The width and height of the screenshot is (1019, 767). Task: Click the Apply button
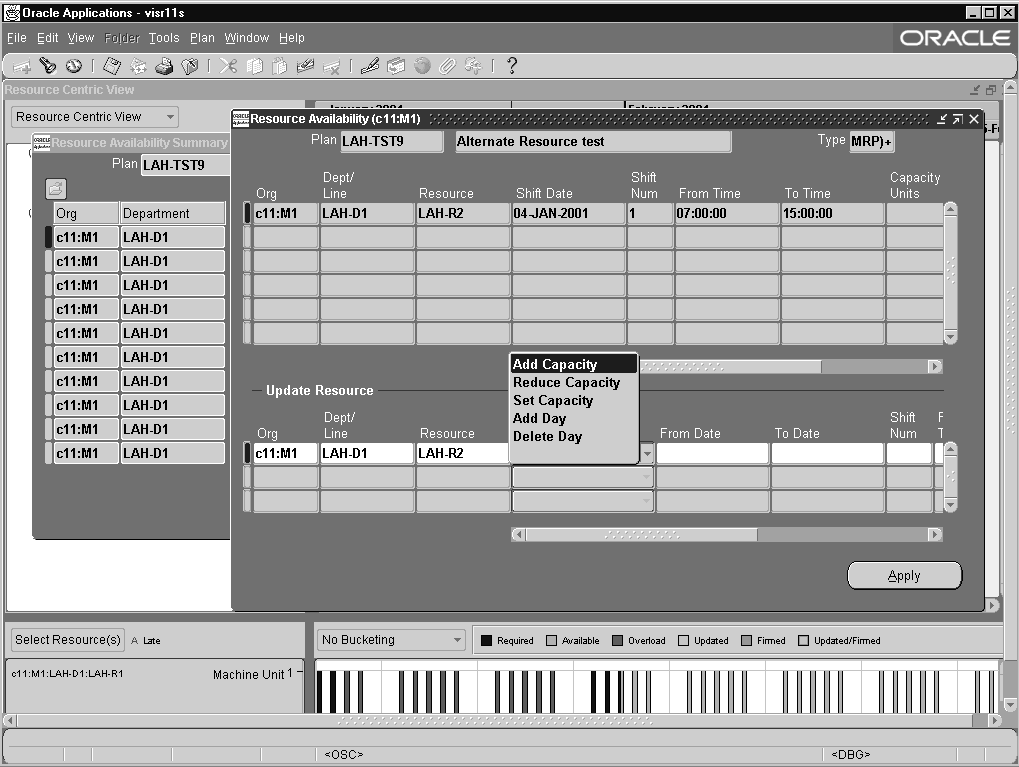(904, 576)
